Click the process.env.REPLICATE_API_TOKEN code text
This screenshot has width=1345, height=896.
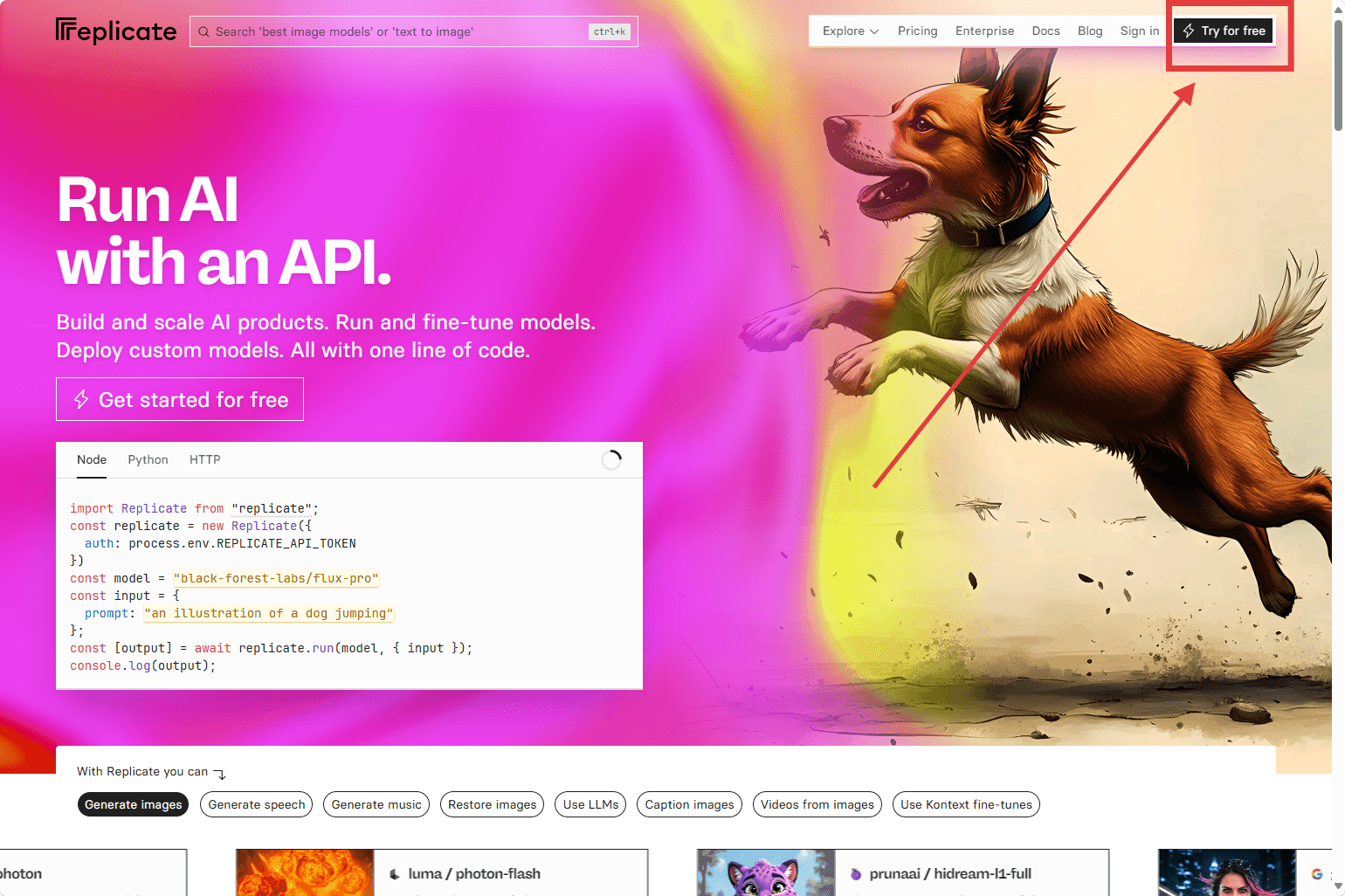[x=243, y=543]
